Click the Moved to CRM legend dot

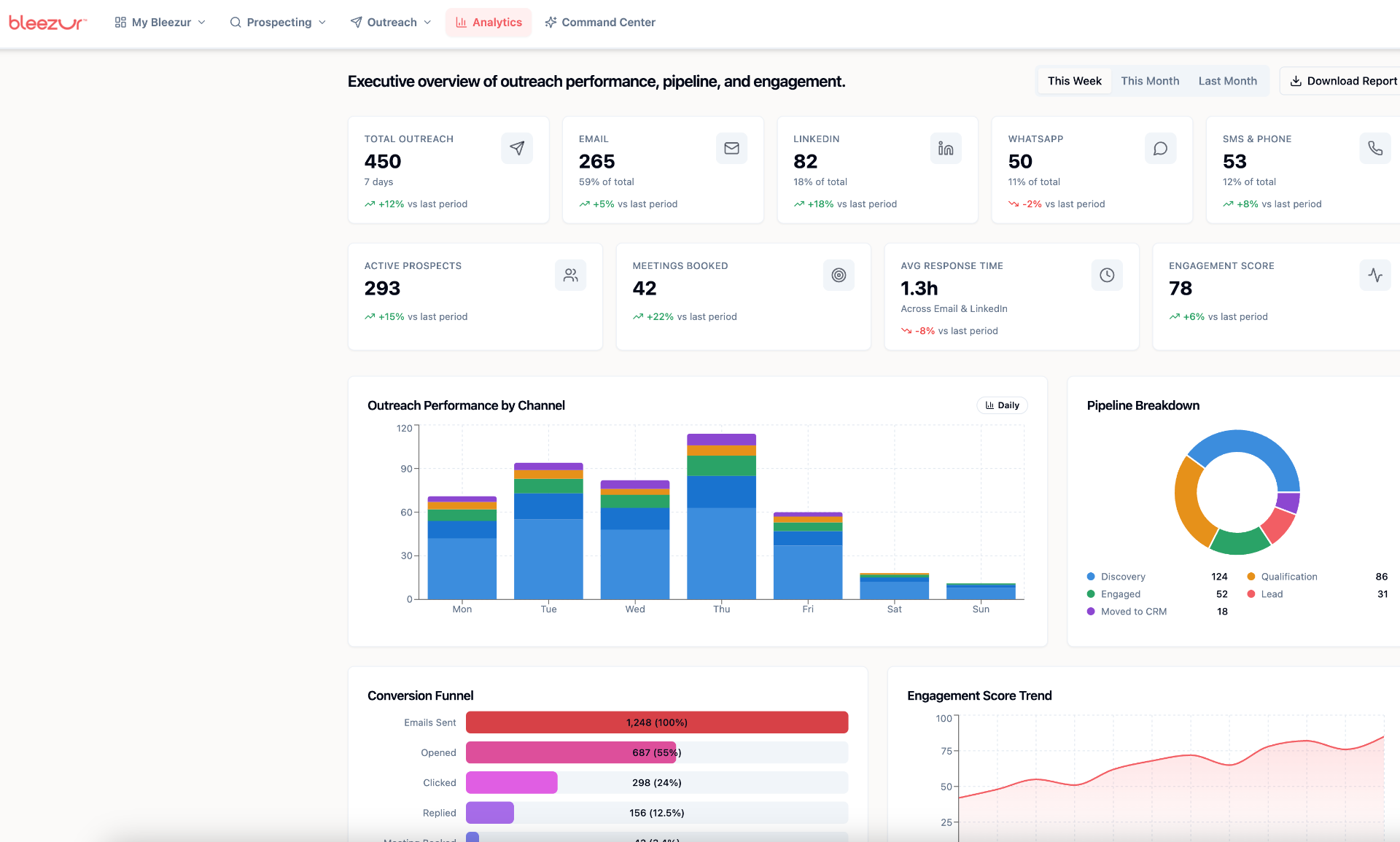1091,612
